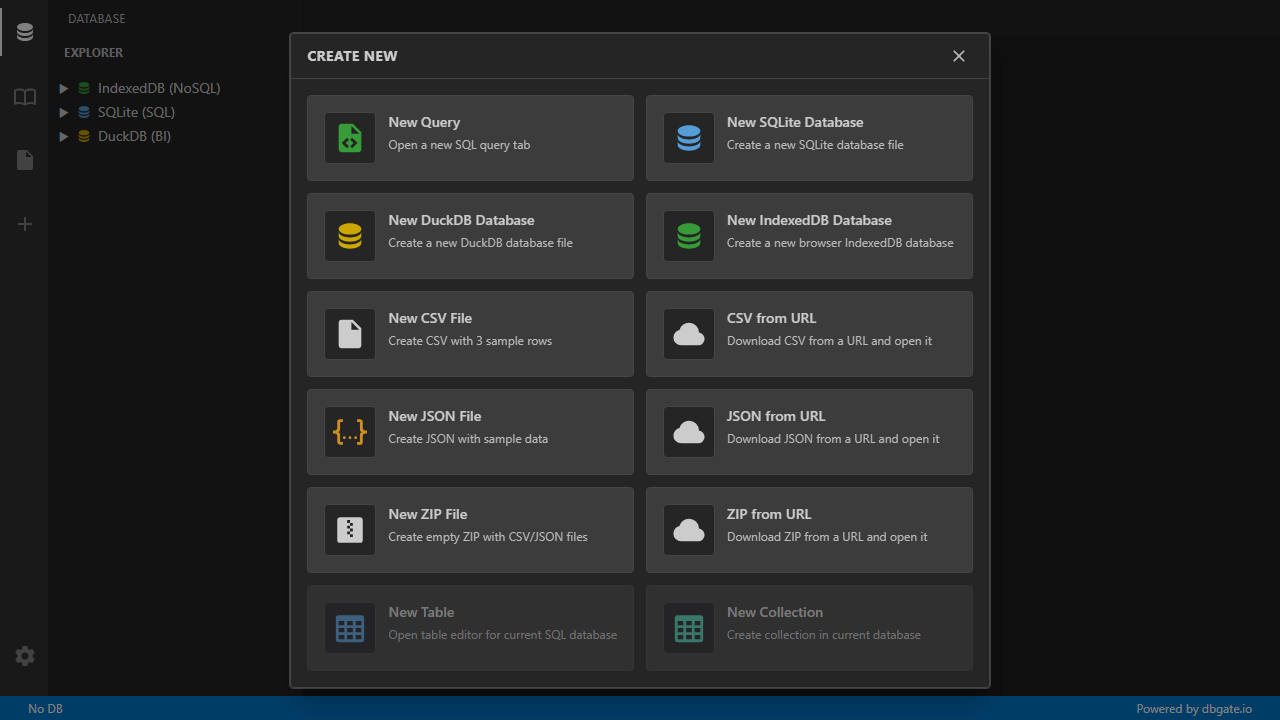
Task: Click the database connections icon in the activity bar
Action: pyautogui.click(x=24, y=31)
